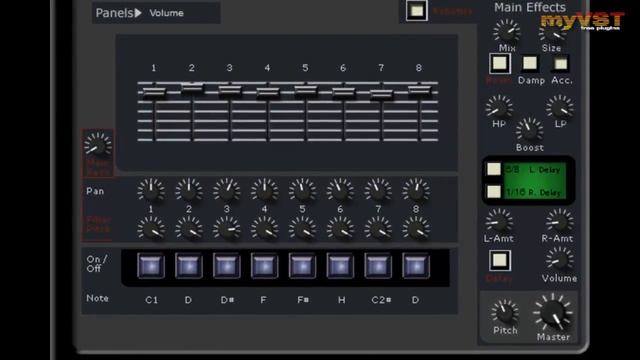Click the L-Amt knob
The width and height of the screenshot is (640, 360).
[499, 221]
